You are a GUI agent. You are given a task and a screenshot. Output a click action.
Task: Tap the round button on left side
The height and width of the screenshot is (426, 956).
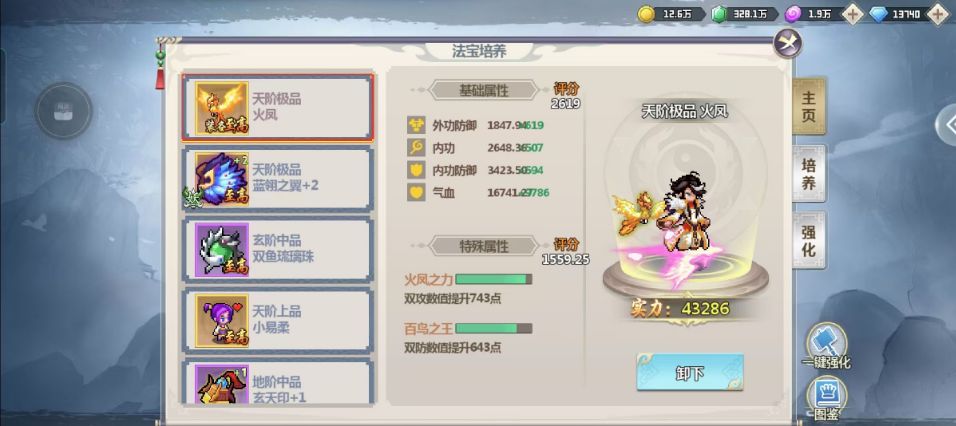click(63, 112)
